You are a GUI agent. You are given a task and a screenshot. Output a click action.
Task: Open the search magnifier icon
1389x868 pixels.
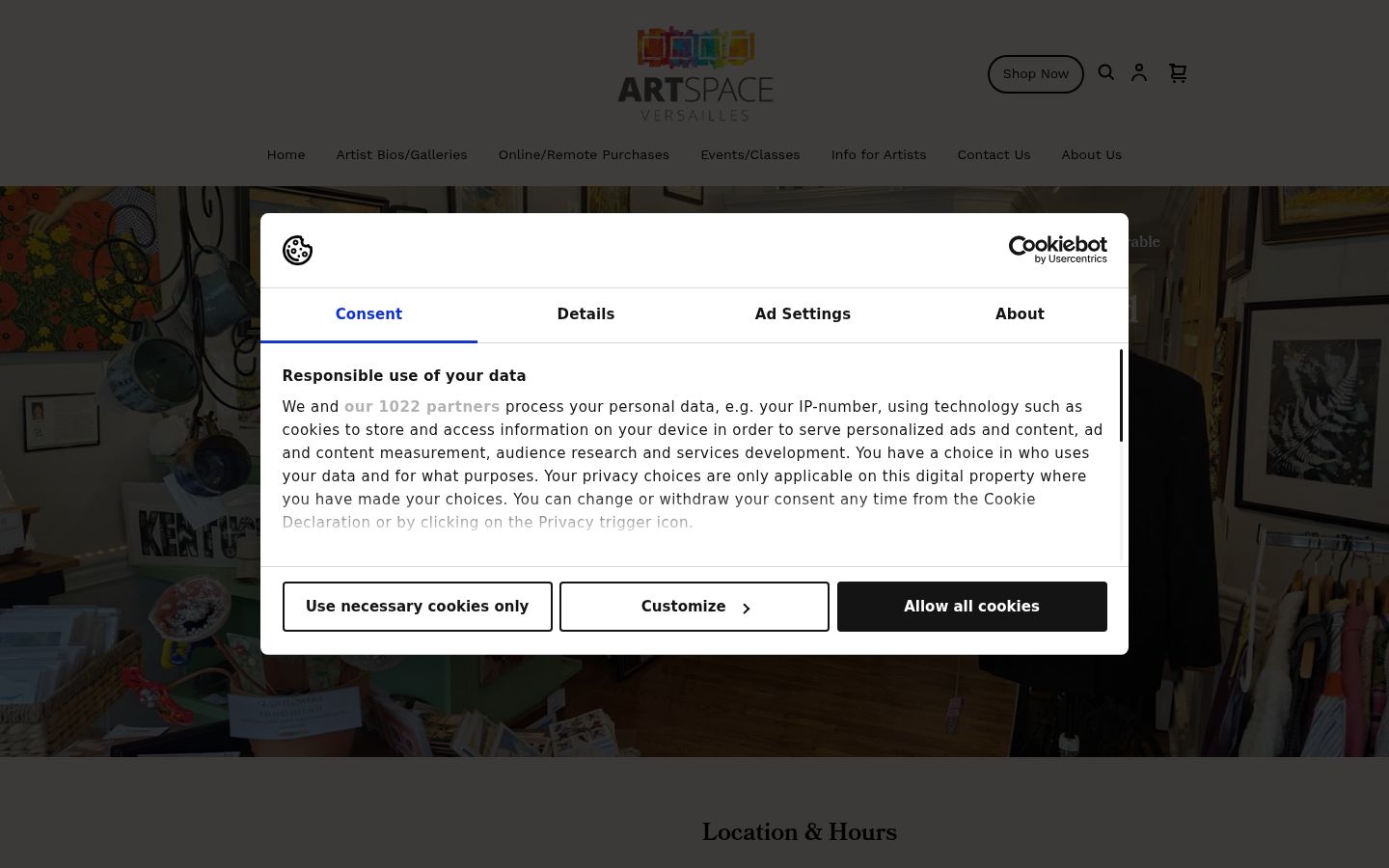(x=1106, y=72)
